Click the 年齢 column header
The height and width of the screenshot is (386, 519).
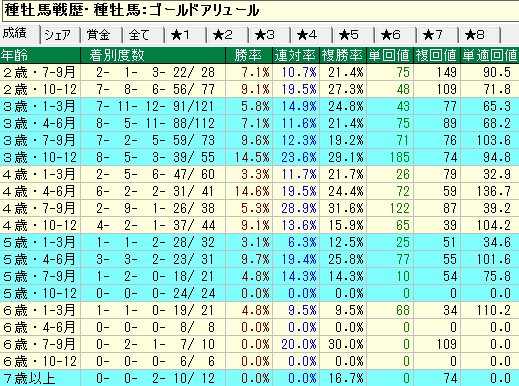click(40, 55)
